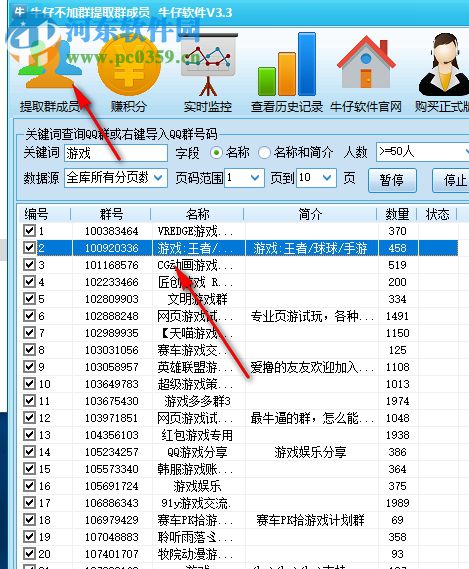
Task: Select the QQ游戏分享 name cell
Action: tap(197, 452)
